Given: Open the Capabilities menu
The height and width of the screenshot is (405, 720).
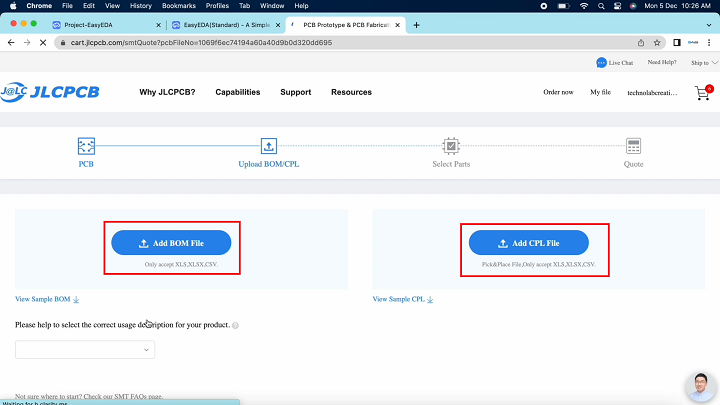Looking at the screenshot, I should (237, 92).
